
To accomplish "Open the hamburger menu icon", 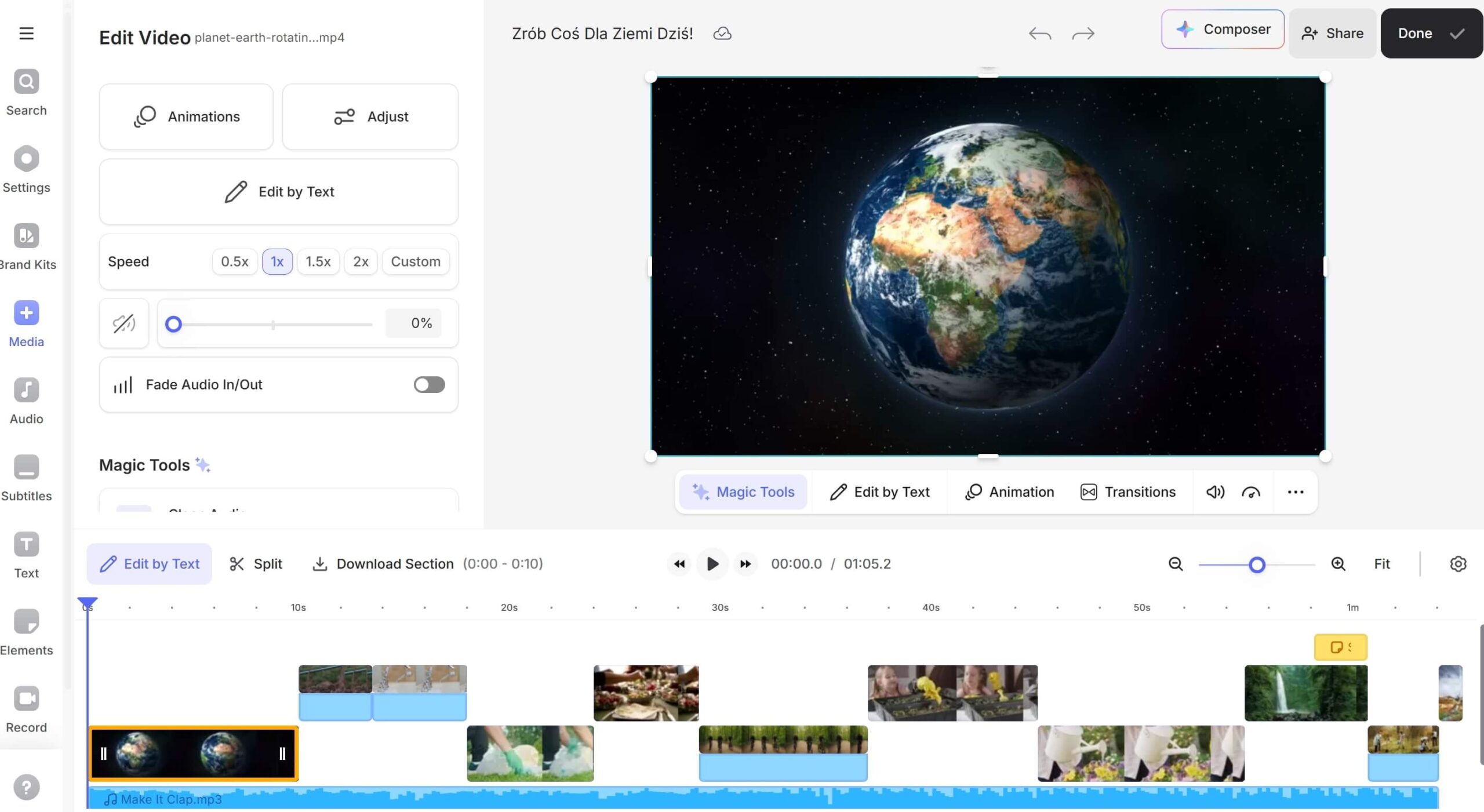I will pos(26,33).
